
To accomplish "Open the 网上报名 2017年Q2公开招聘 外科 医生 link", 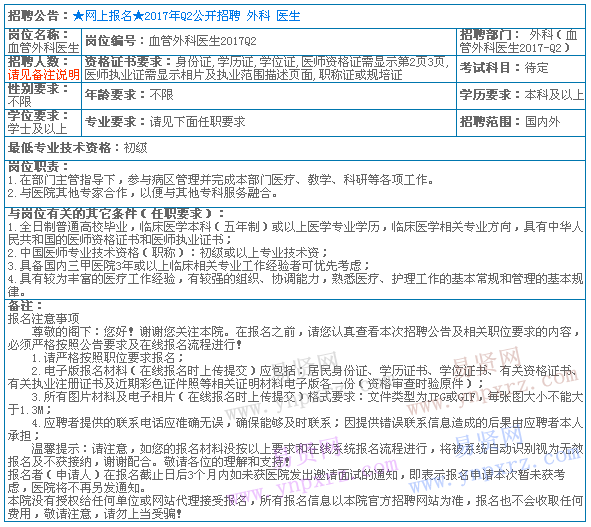I will pos(187,16).
